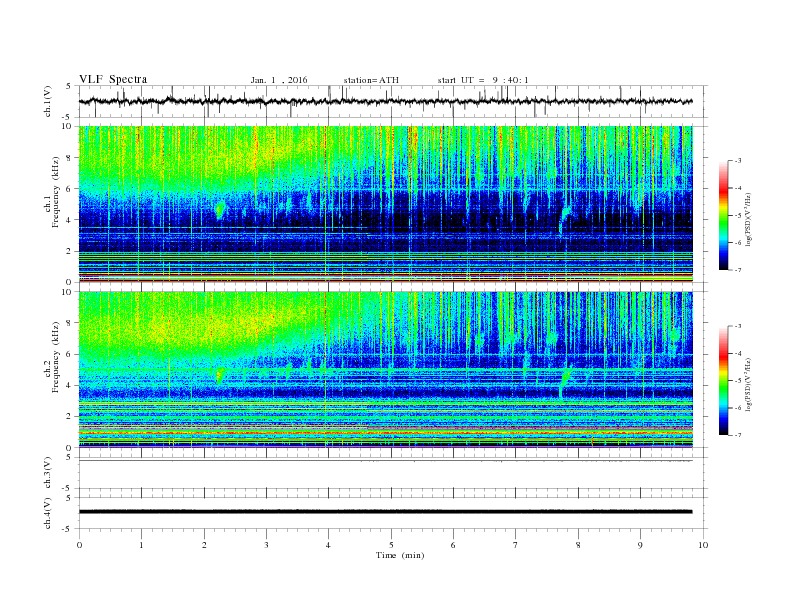Click the "ch.3(V)" axis label
This screenshot has height=612, width=792.
tap(48, 473)
